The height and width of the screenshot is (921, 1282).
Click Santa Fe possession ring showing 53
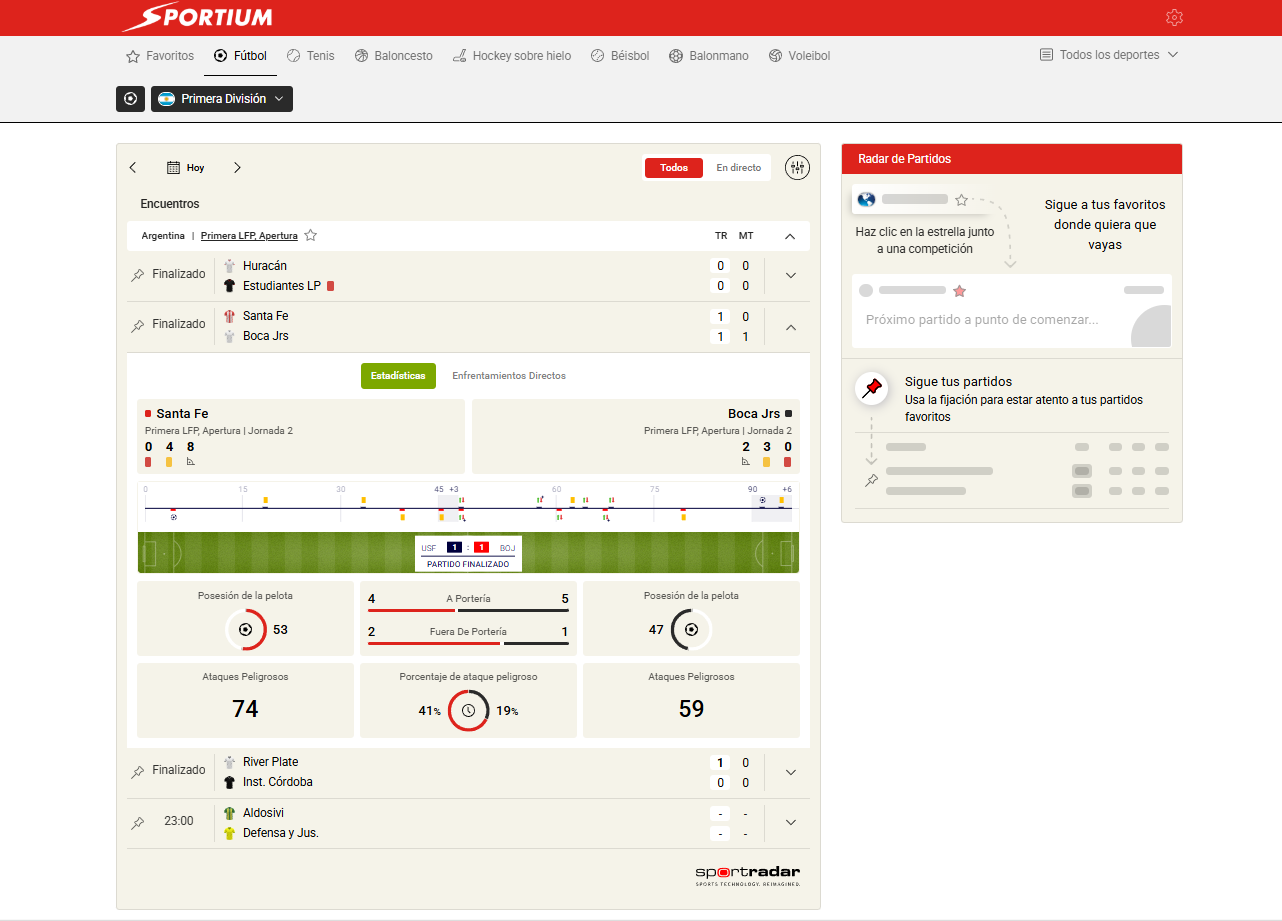246,630
